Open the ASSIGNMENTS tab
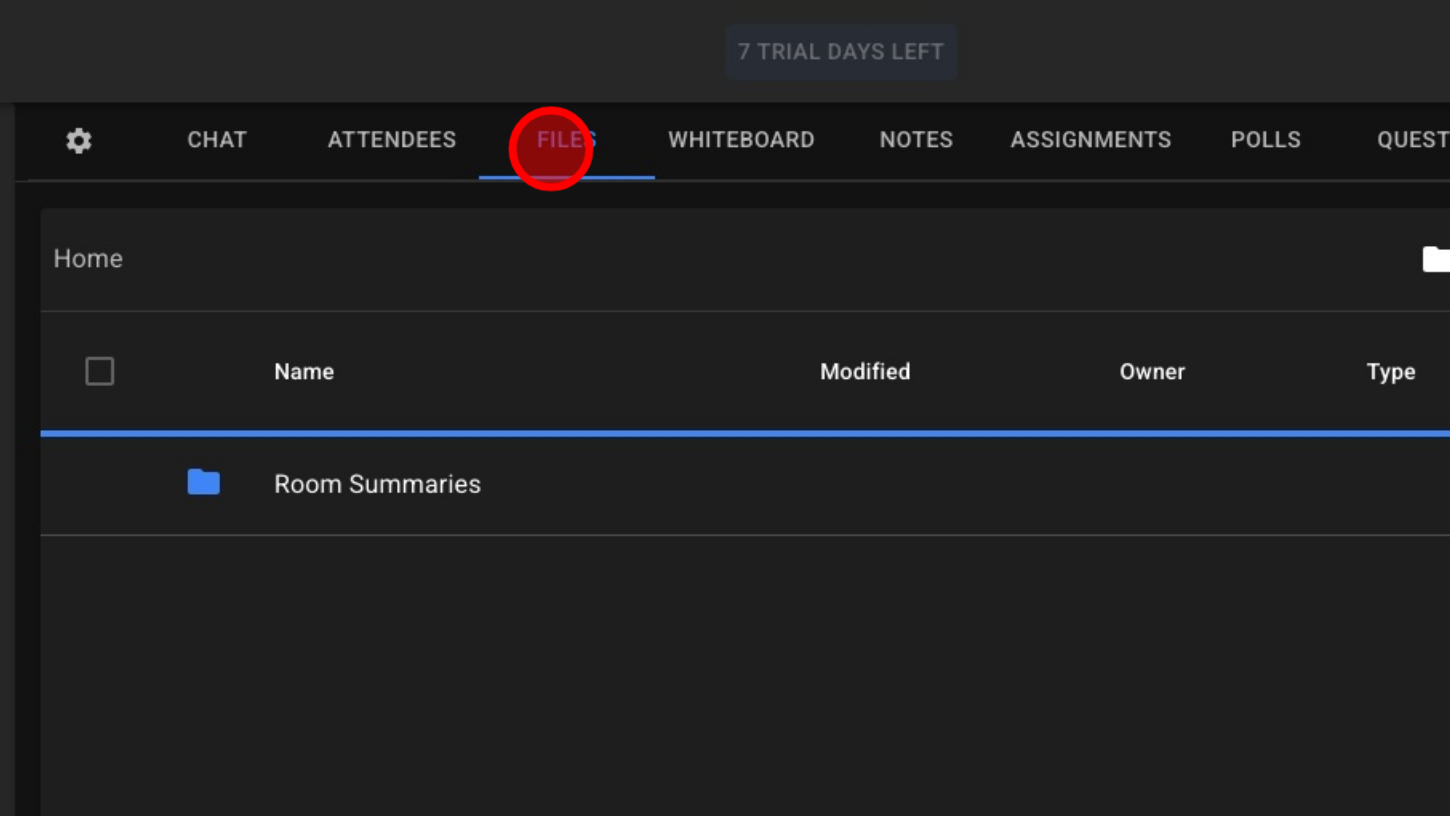The height and width of the screenshot is (816, 1450). pos(1091,140)
